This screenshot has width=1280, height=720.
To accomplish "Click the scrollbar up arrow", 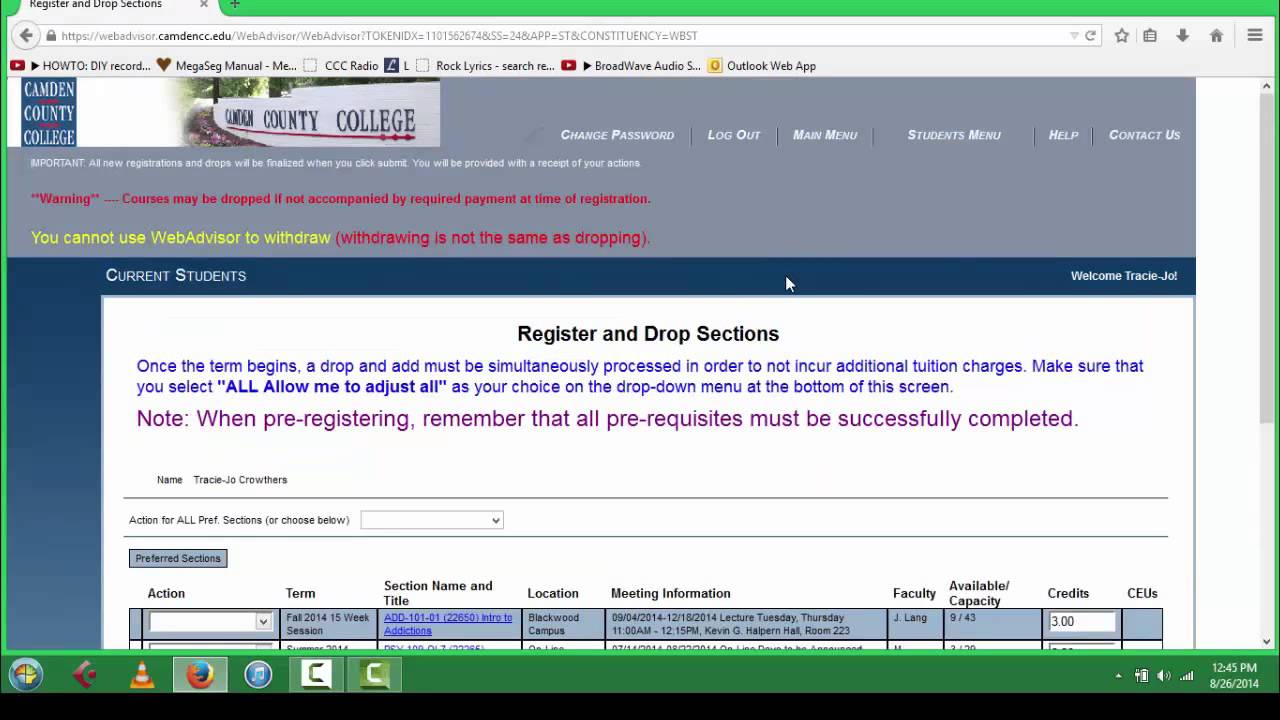I will coord(1267,86).
